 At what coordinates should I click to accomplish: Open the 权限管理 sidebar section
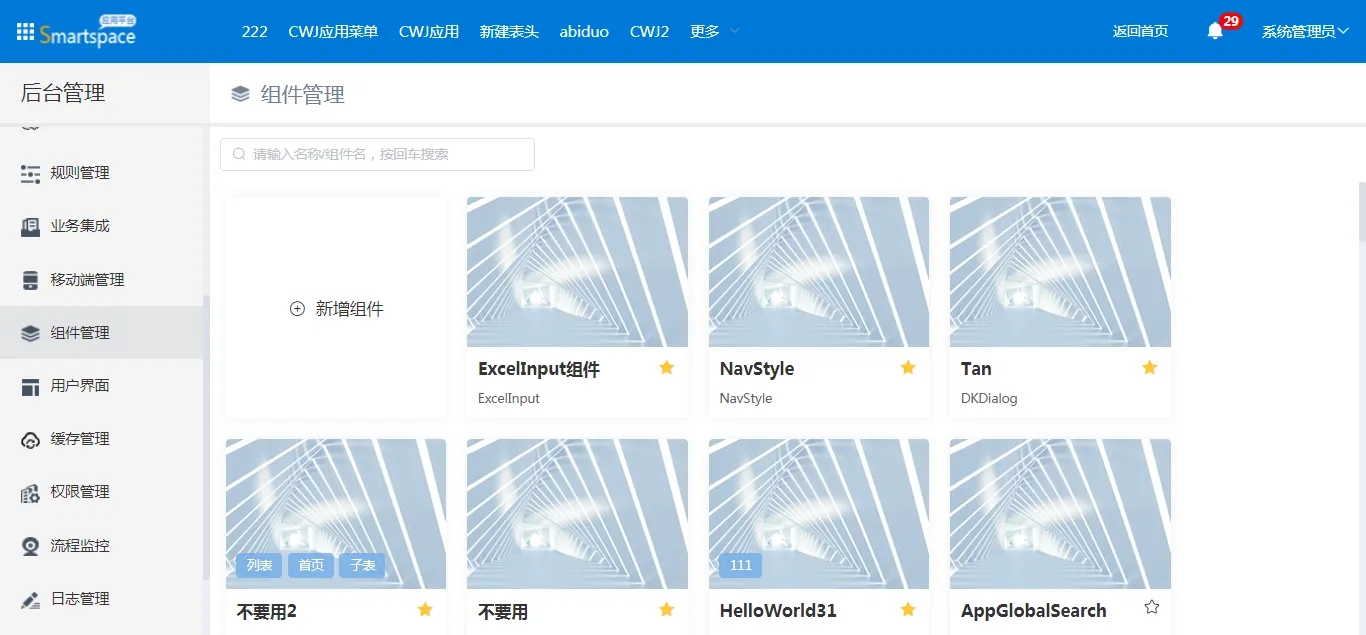pos(80,492)
